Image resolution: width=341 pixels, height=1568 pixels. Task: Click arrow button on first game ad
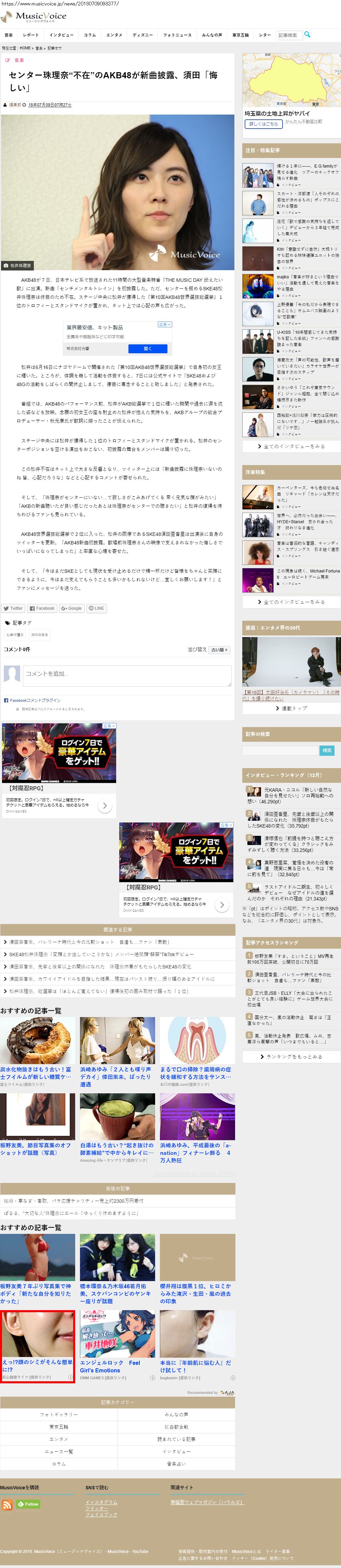105,806
